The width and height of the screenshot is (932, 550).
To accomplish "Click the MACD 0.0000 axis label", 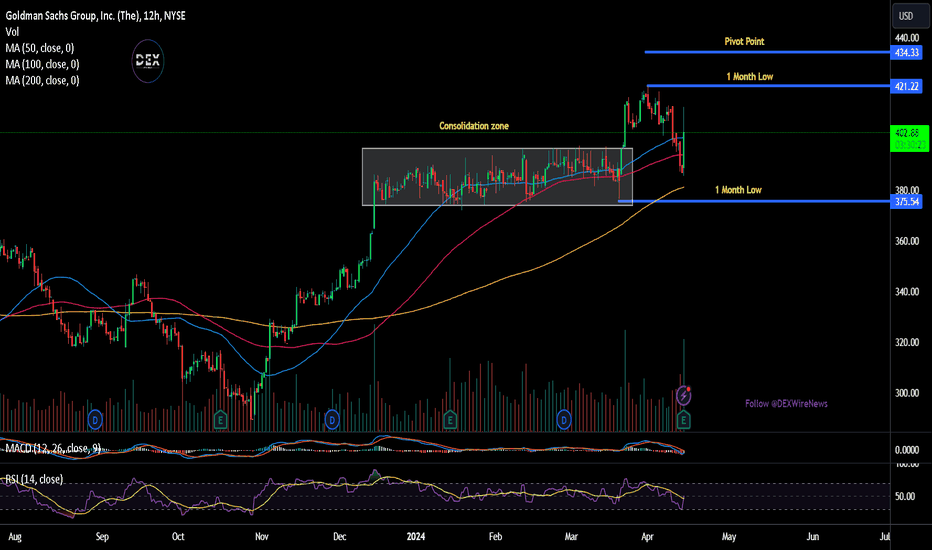I will coord(907,450).
